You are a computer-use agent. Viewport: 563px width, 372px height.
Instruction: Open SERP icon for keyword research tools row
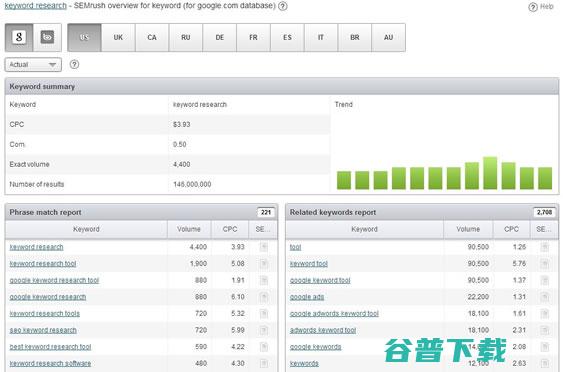[264, 313]
